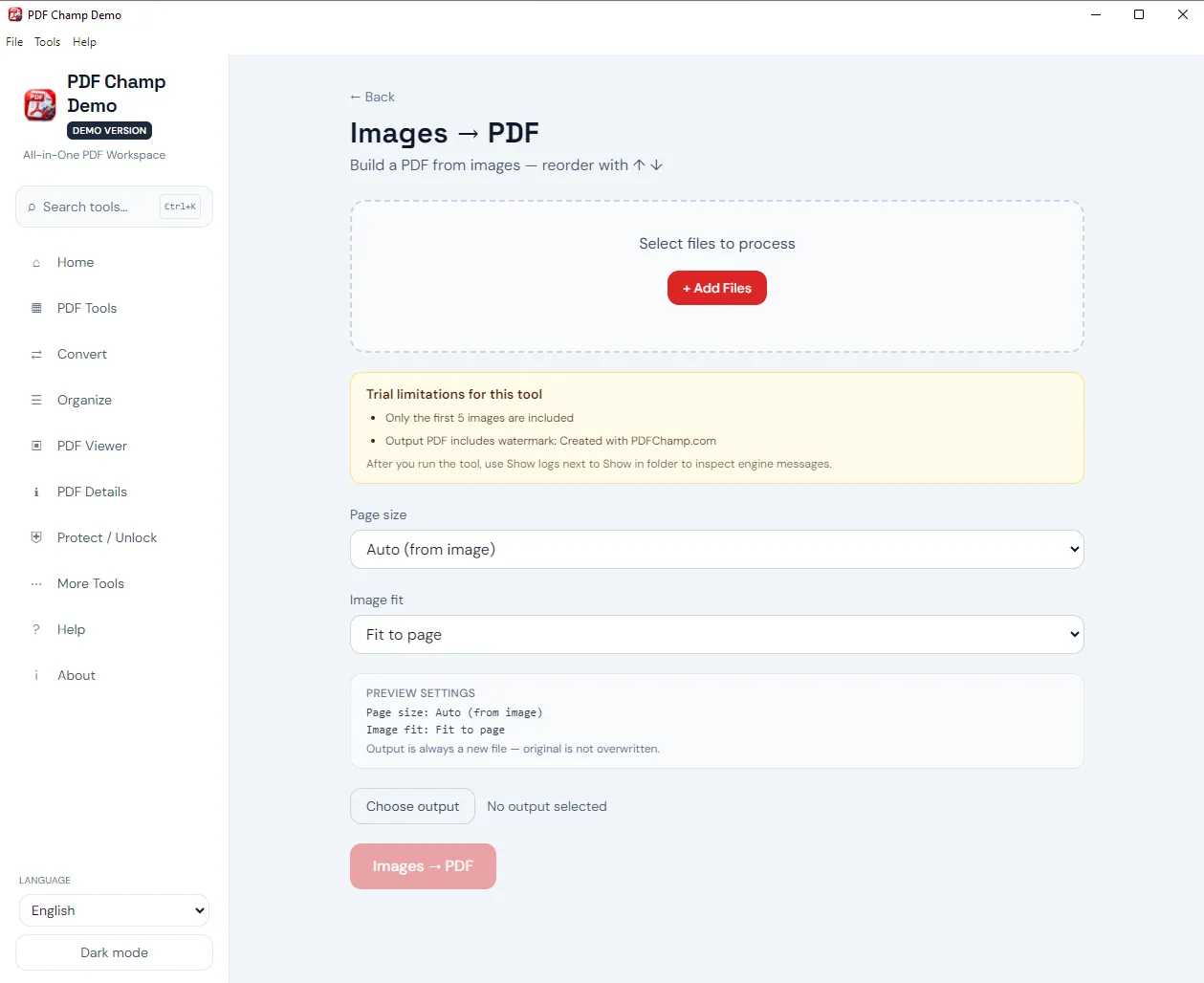
Task: Maximize the PDF Champ Demo window
Action: pyautogui.click(x=1139, y=14)
